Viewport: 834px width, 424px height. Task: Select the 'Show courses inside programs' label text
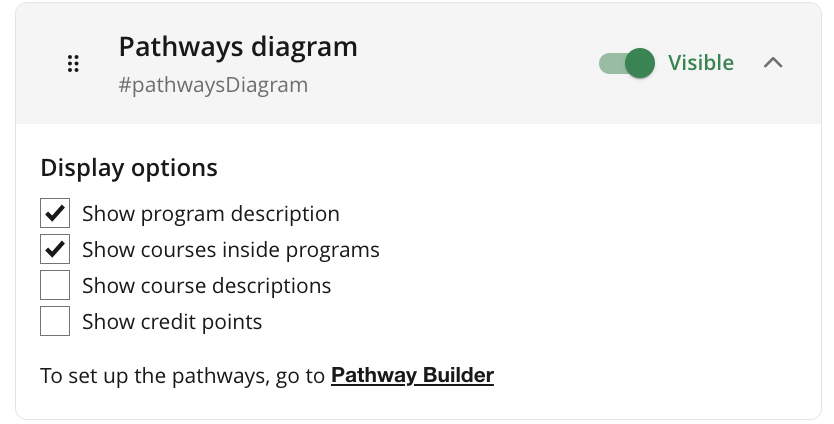[230, 250]
